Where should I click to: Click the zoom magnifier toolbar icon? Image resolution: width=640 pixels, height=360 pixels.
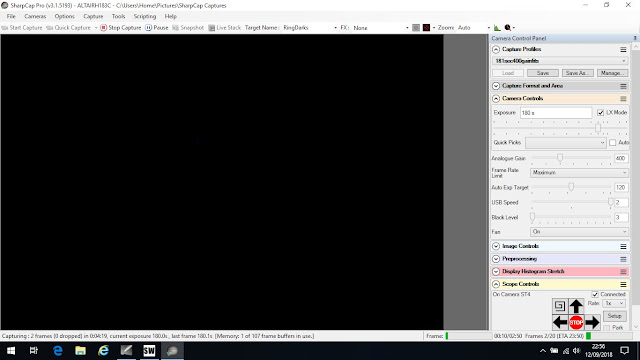click(507, 28)
